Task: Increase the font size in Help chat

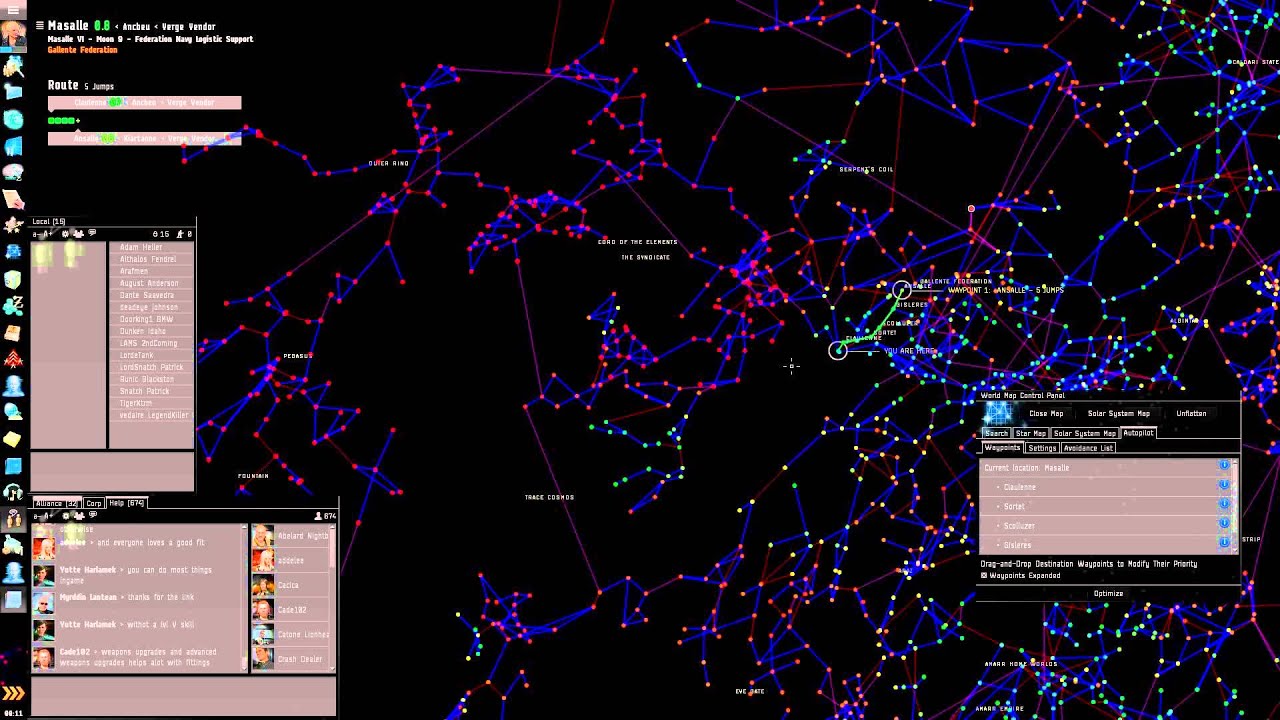Action: coord(46,516)
